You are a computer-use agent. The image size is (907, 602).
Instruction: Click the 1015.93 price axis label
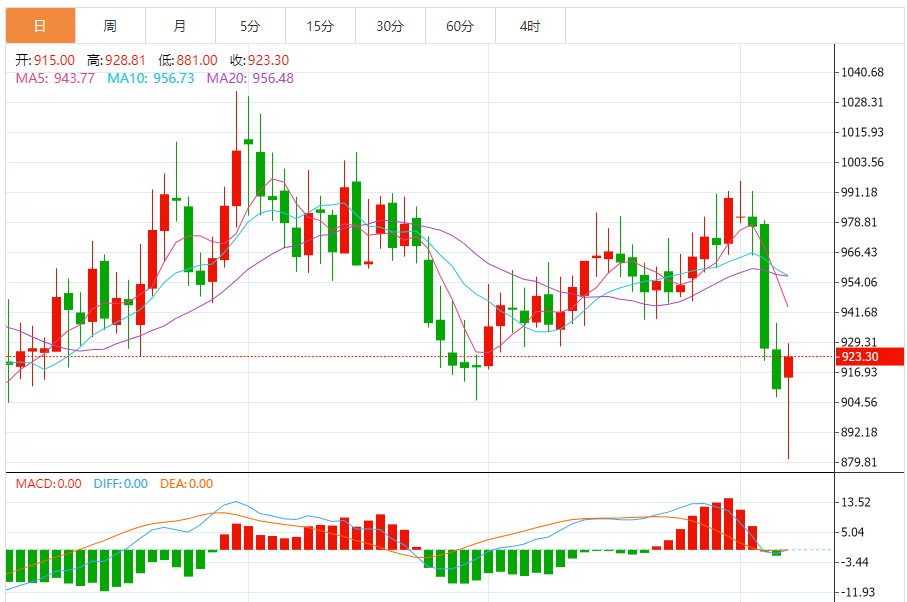click(x=862, y=132)
